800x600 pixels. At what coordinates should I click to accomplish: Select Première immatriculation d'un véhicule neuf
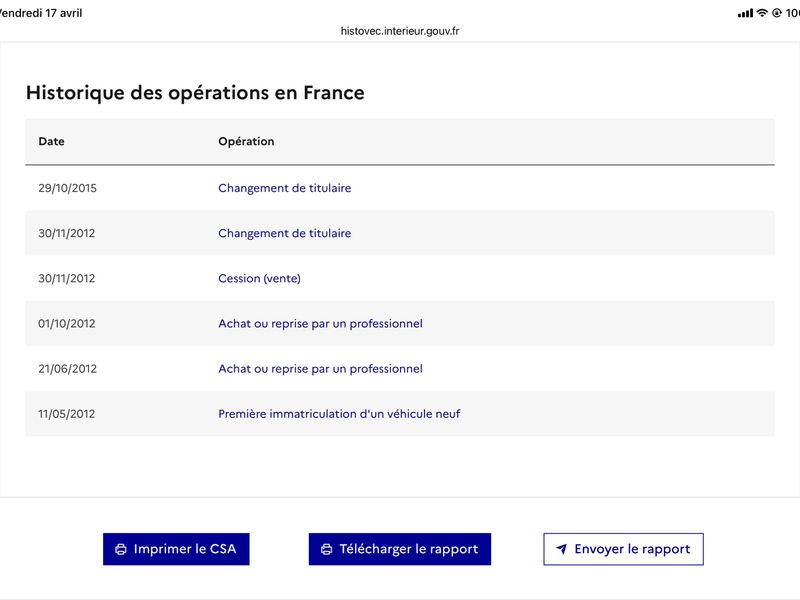[339, 414]
